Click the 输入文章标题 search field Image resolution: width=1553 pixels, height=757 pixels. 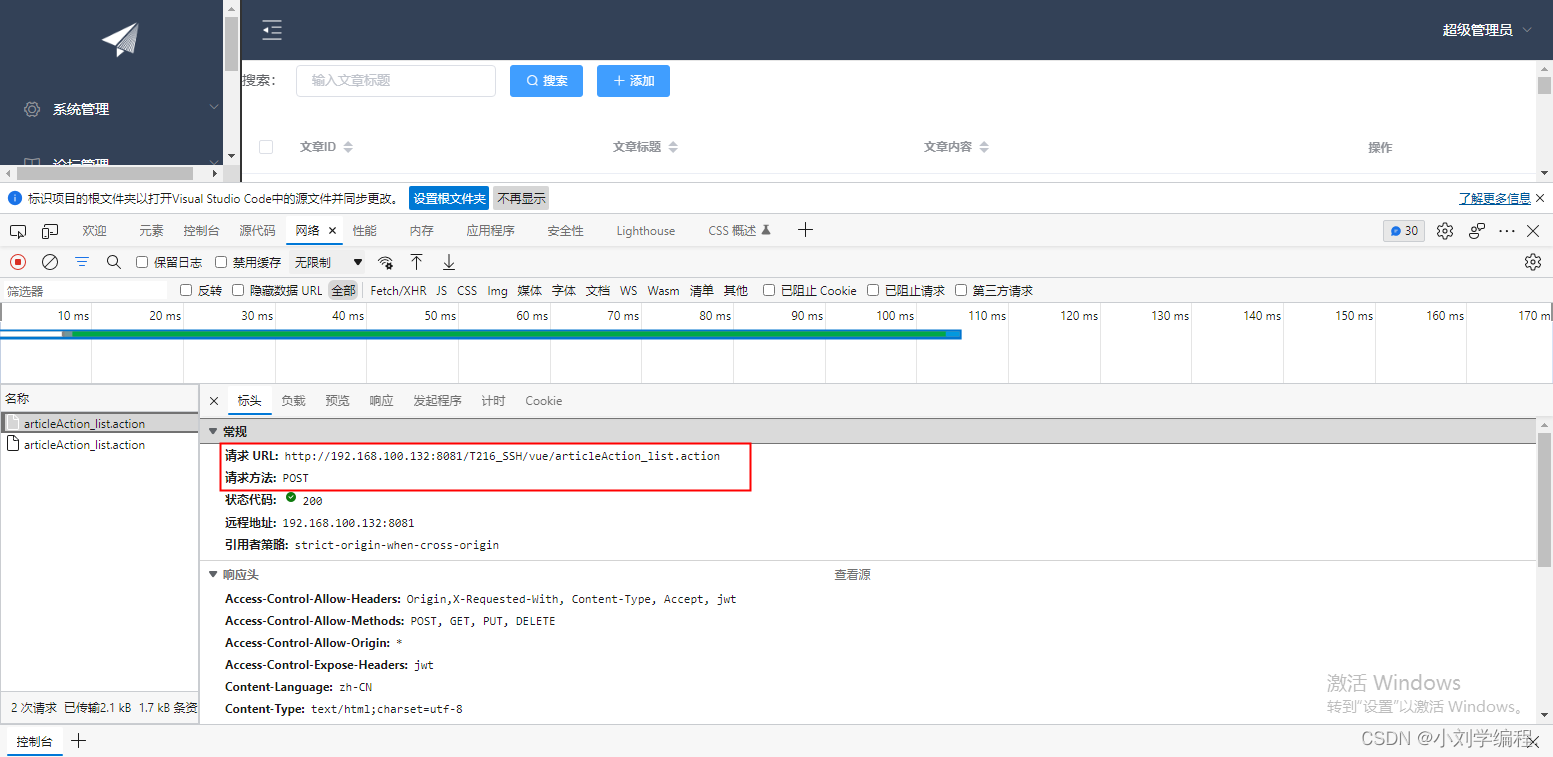(x=396, y=81)
